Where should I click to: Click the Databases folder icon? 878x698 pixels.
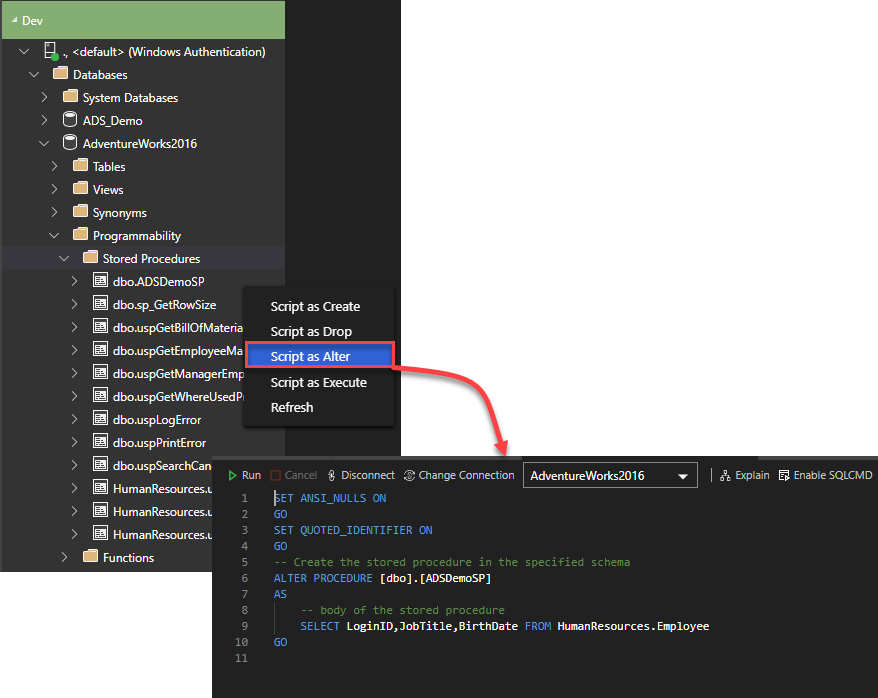pyautogui.click(x=60, y=74)
